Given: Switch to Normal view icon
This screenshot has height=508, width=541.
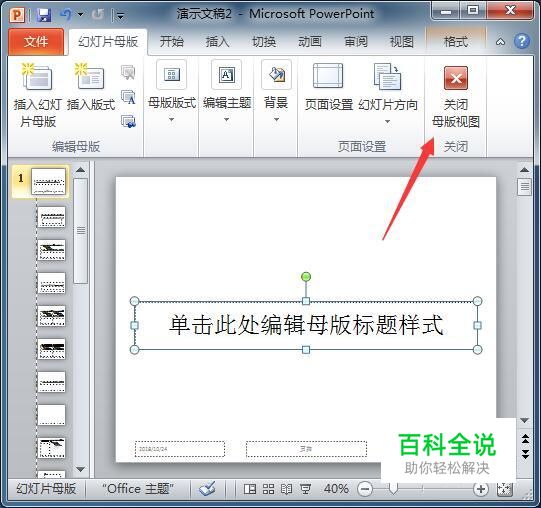Looking at the screenshot, I should coord(250,489).
